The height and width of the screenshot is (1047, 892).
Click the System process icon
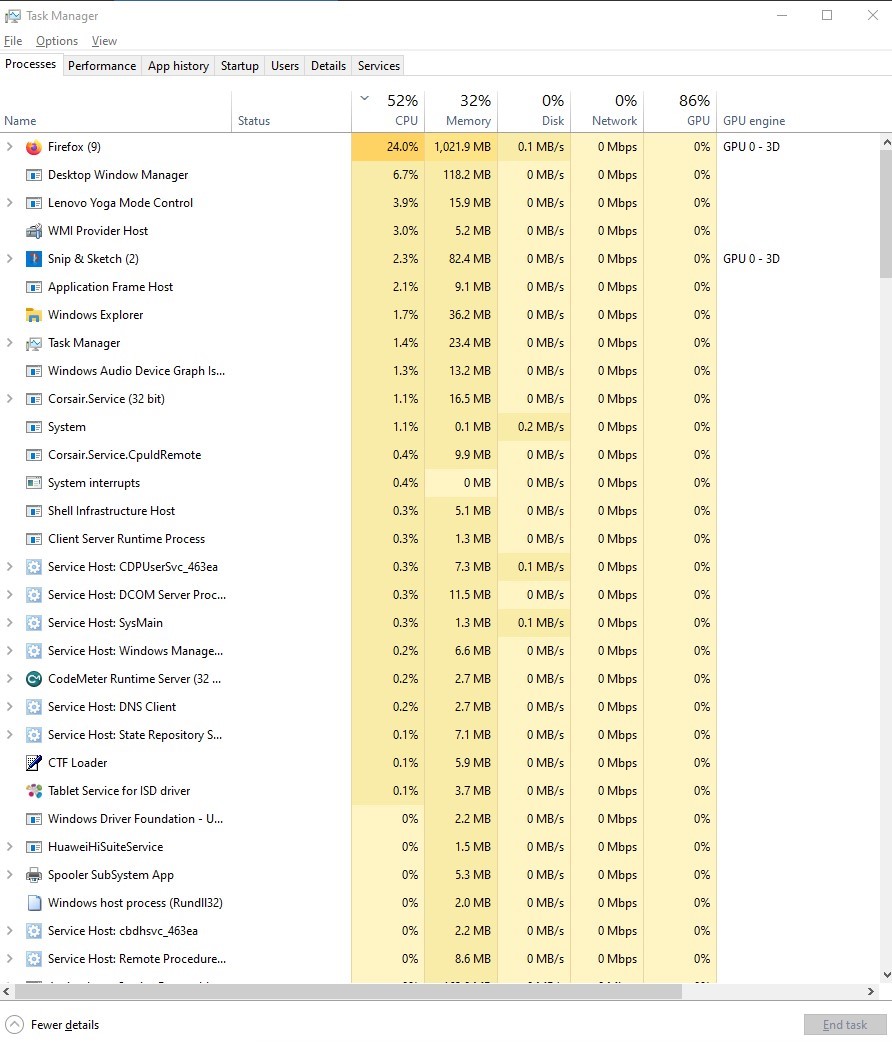point(33,427)
